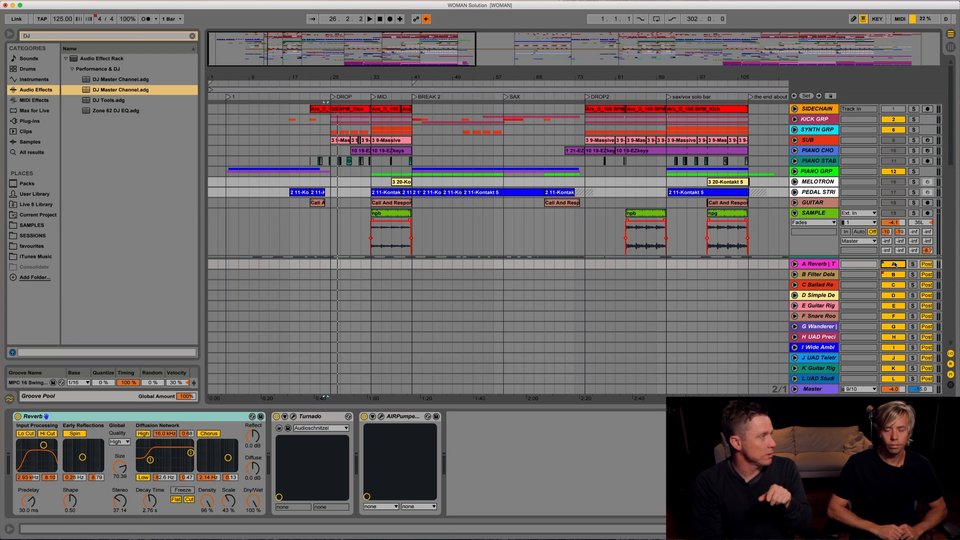Toggle Lo Cut in Reverb Input Processing
The image size is (960, 540).
tap(26, 433)
